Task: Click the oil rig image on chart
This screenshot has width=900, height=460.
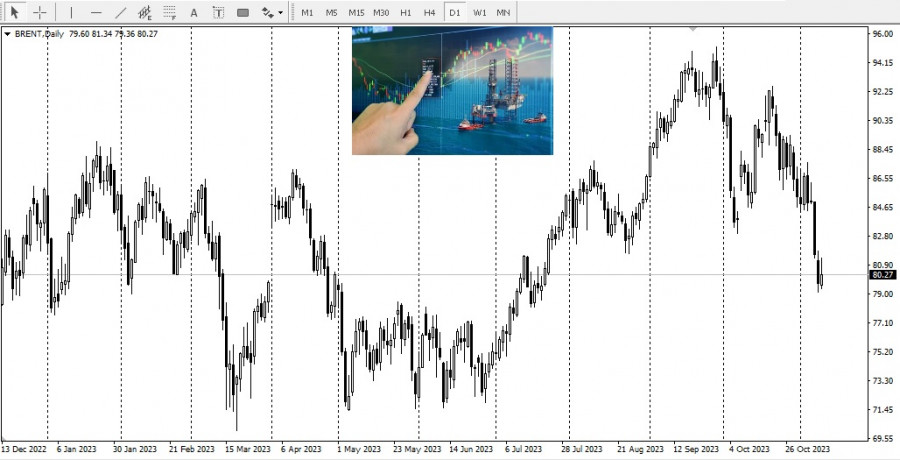Action: 452,90
